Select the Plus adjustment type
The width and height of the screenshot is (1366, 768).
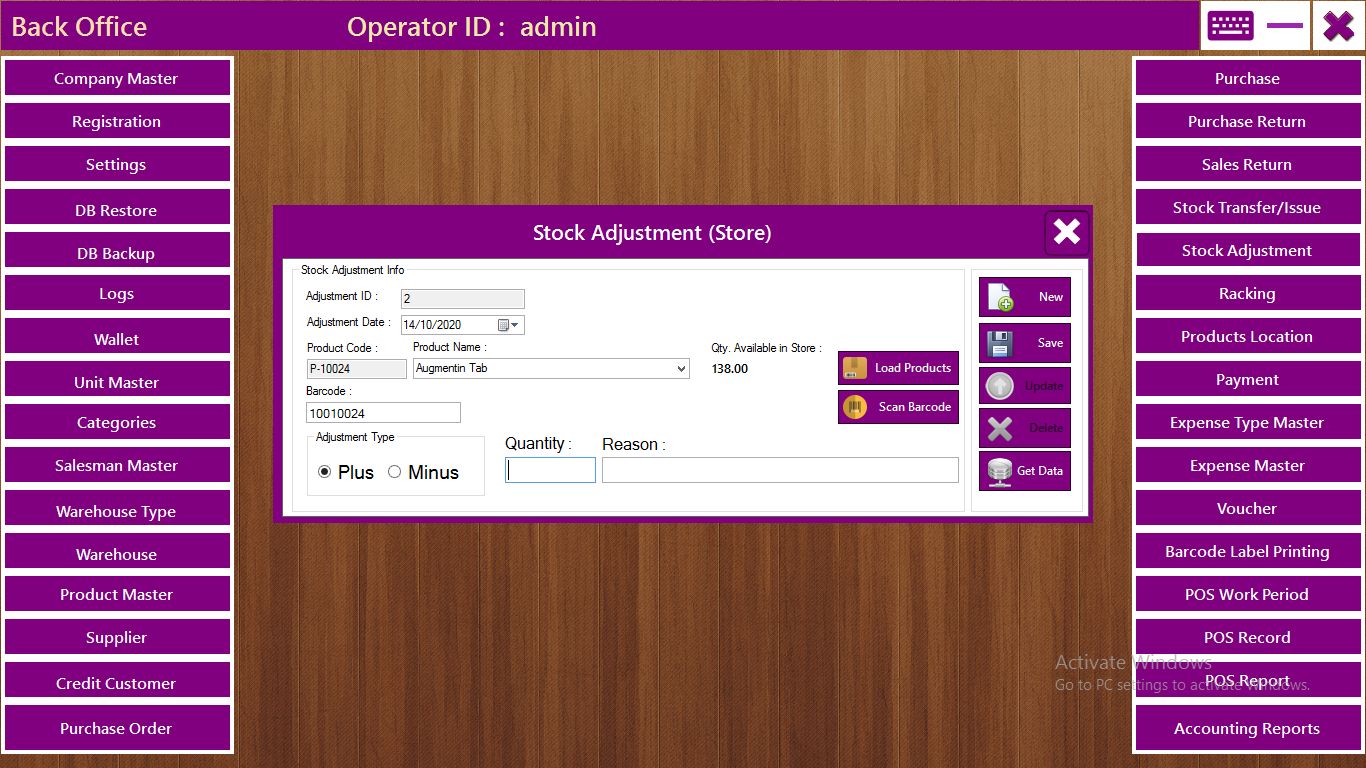(346, 472)
